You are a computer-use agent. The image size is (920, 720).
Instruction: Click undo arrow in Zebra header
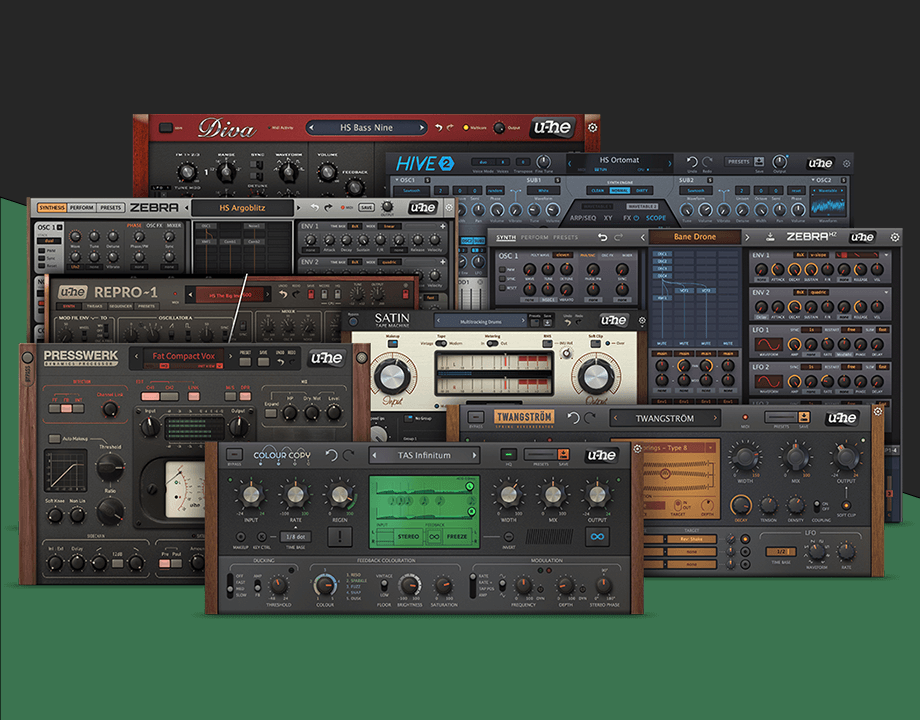314,207
